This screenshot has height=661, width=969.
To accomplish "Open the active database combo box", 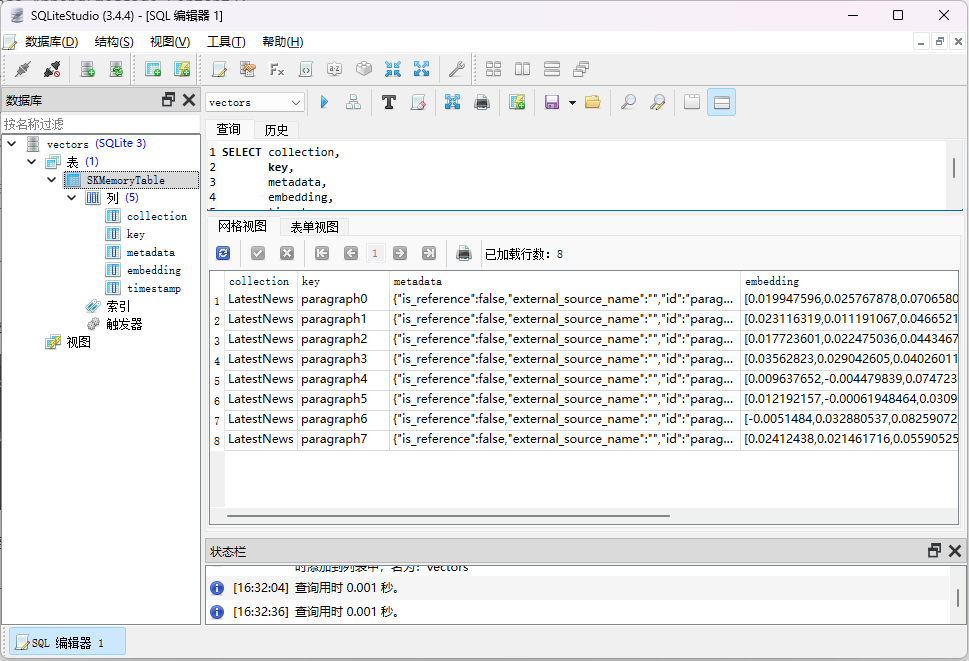I will click(297, 101).
